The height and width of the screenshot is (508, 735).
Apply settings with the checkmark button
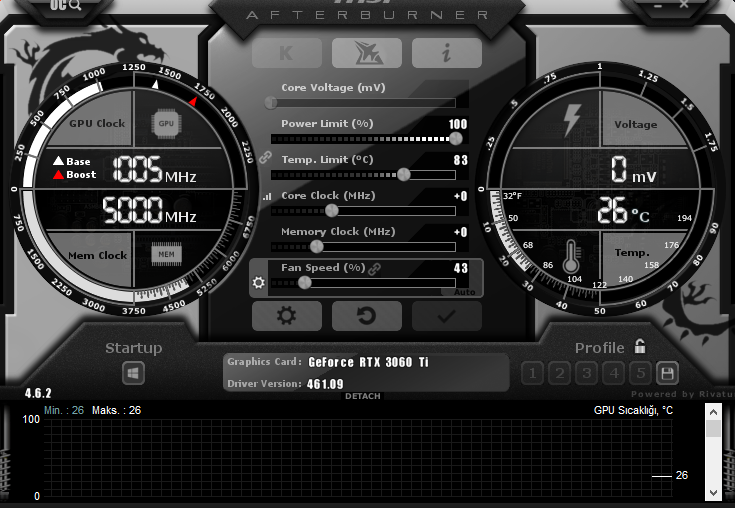click(x=447, y=316)
